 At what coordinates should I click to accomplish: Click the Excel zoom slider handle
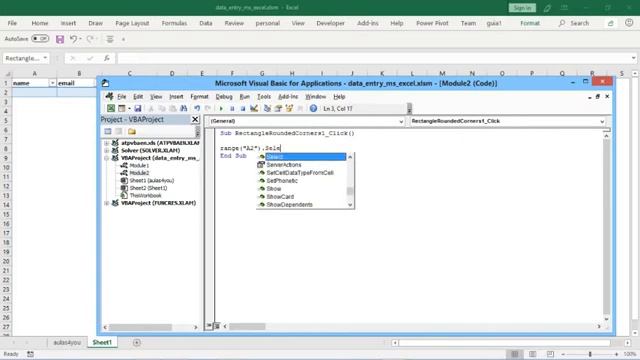click(x=590, y=354)
